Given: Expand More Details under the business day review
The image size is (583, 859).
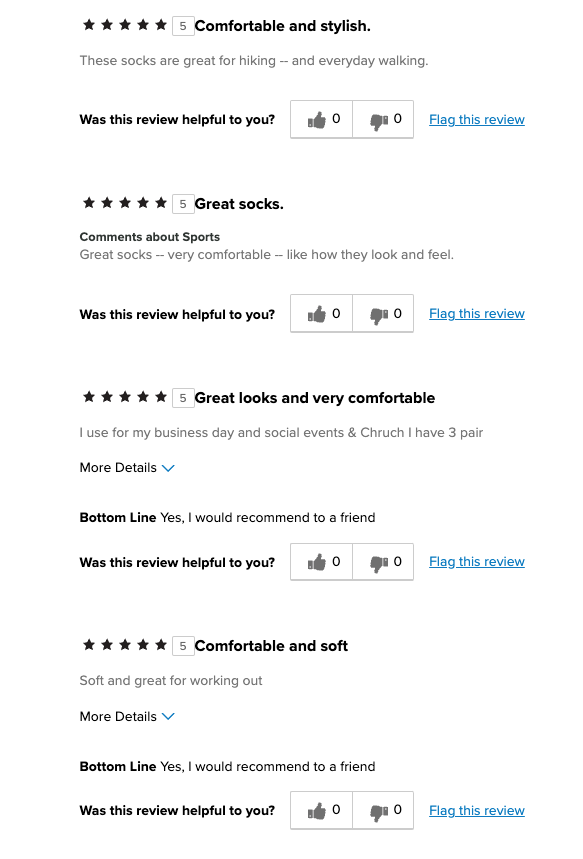Looking at the screenshot, I should pyautogui.click(x=127, y=468).
